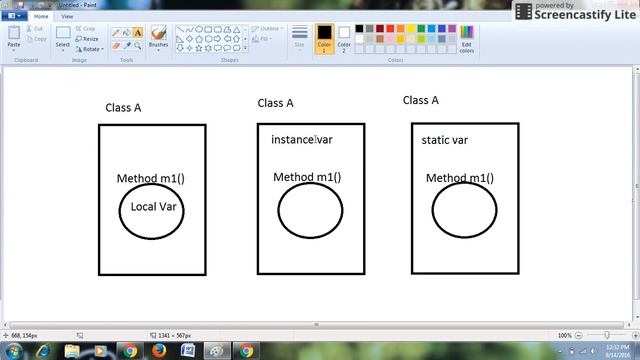Choose the Right triangle shape

[180, 39]
